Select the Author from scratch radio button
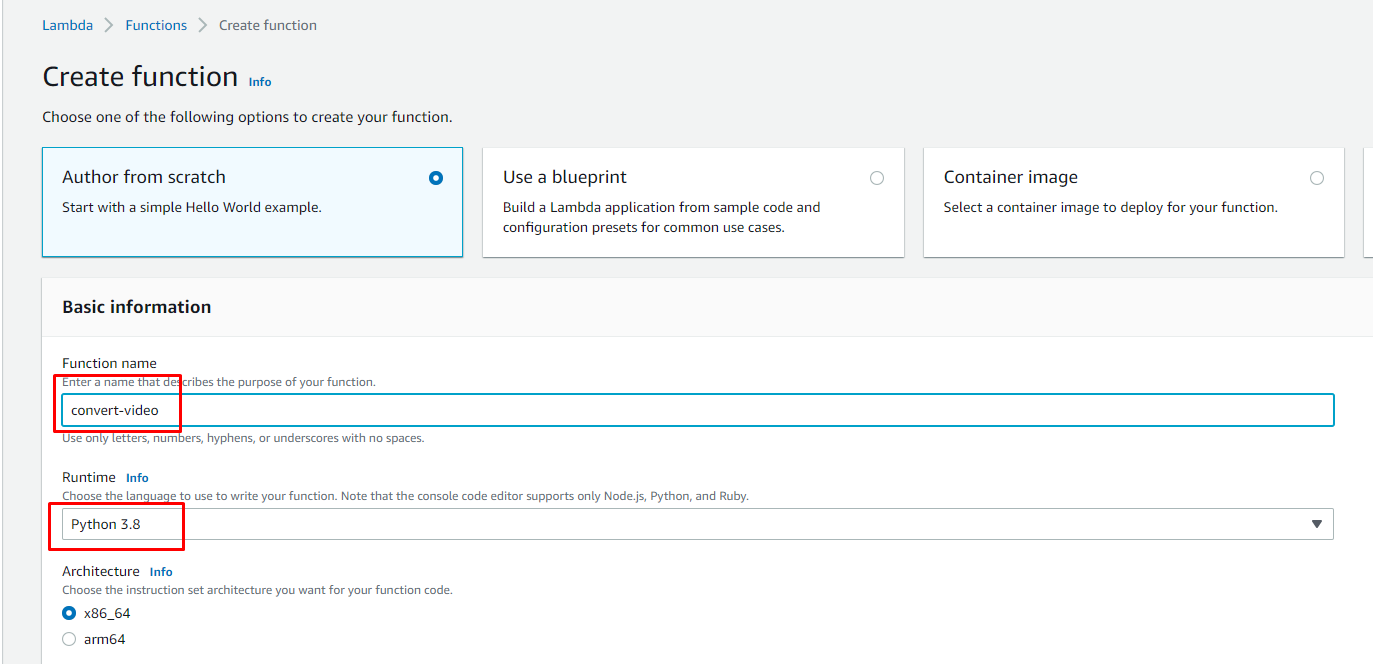The image size is (1373, 664). (x=436, y=178)
